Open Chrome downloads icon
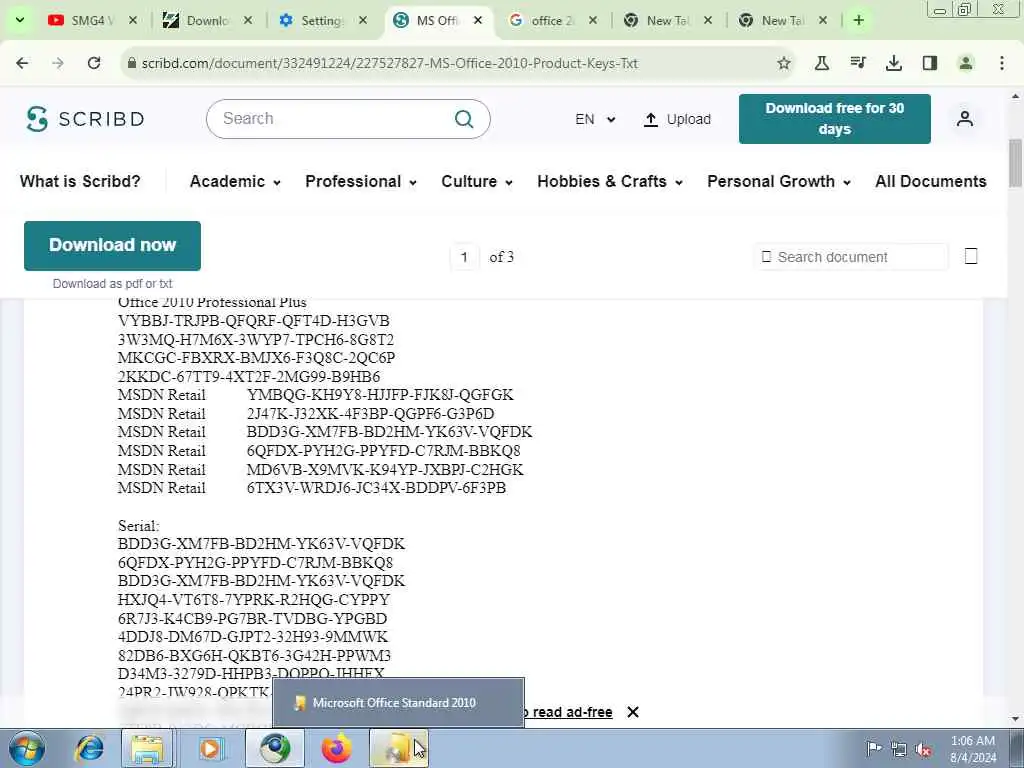Screen dimensions: 1024x768 (x=894, y=63)
